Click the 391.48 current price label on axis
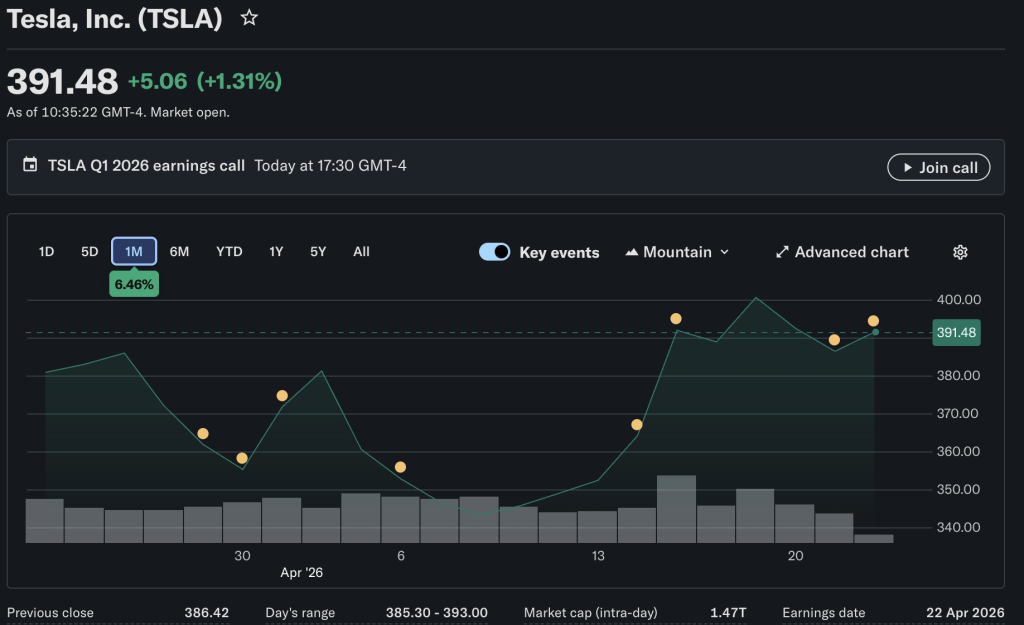This screenshot has height=625, width=1024. tap(955, 333)
